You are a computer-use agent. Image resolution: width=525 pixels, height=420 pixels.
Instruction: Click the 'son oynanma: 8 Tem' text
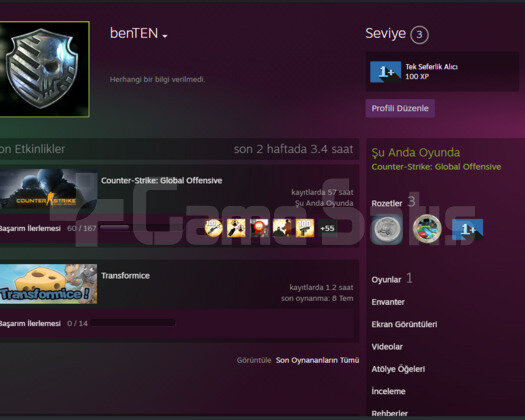click(x=317, y=298)
